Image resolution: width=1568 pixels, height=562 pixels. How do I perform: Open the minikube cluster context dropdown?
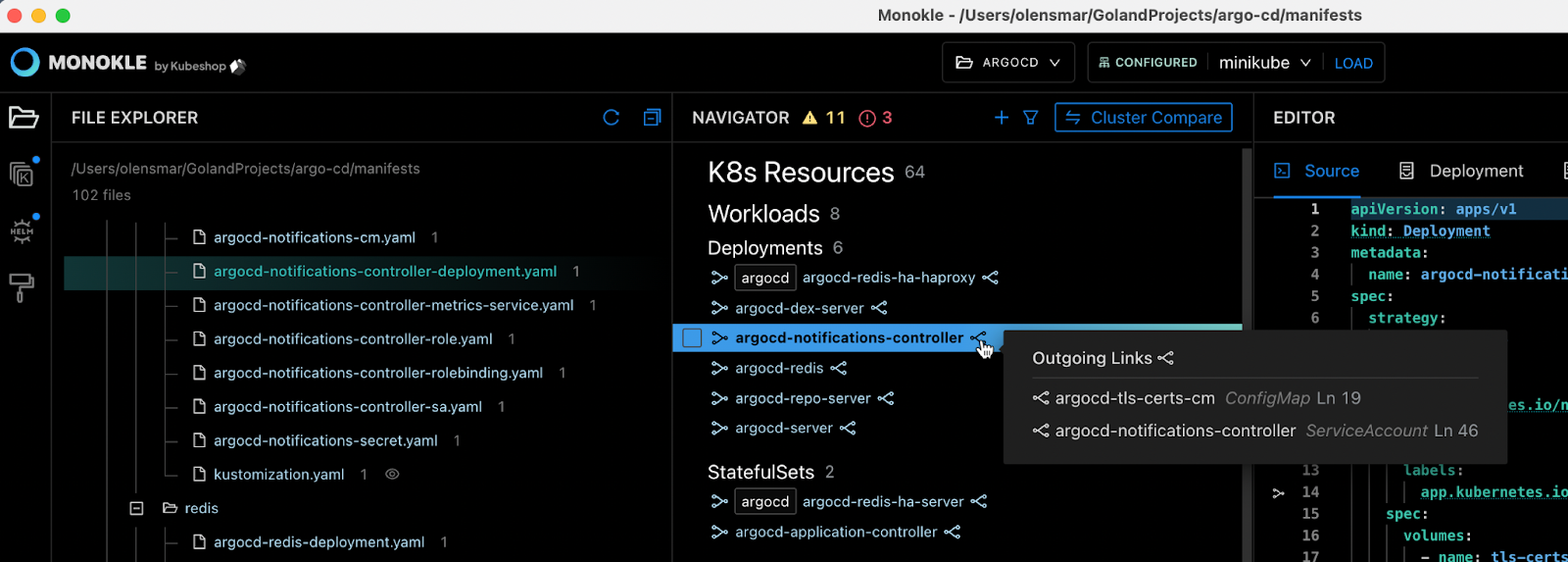pyautogui.click(x=1264, y=63)
